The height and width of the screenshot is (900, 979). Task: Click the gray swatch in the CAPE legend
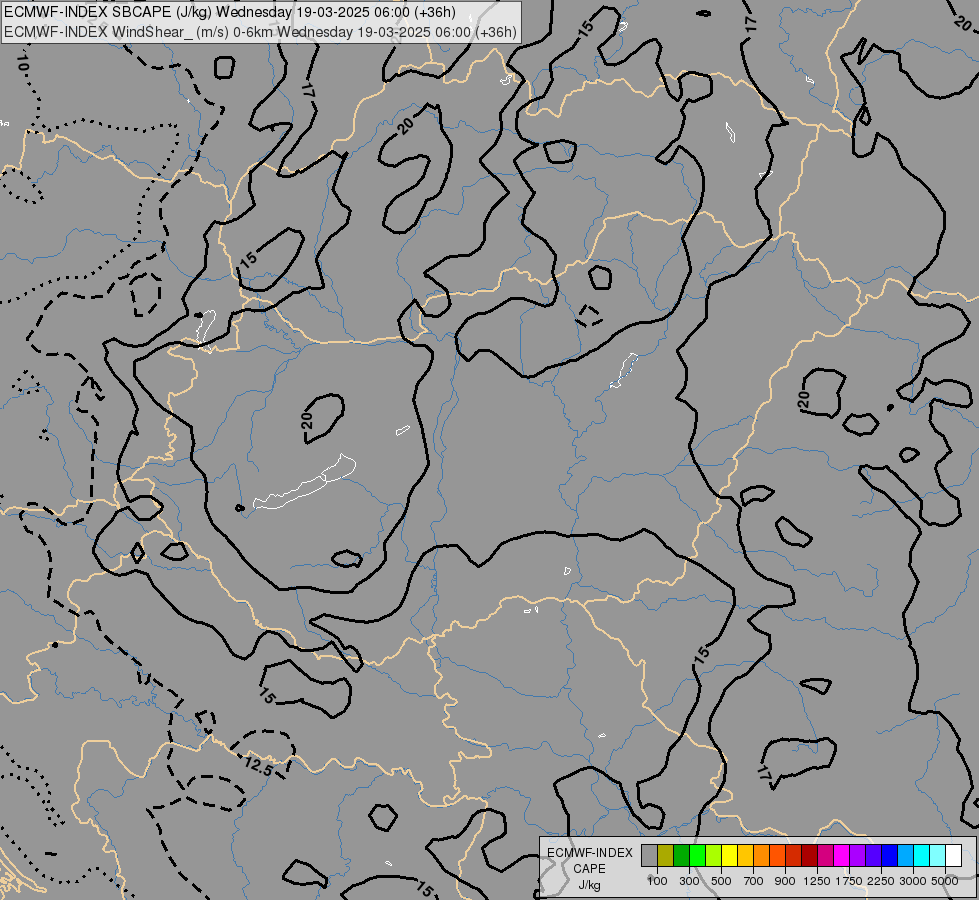pyautogui.click(x=649, y=856)
